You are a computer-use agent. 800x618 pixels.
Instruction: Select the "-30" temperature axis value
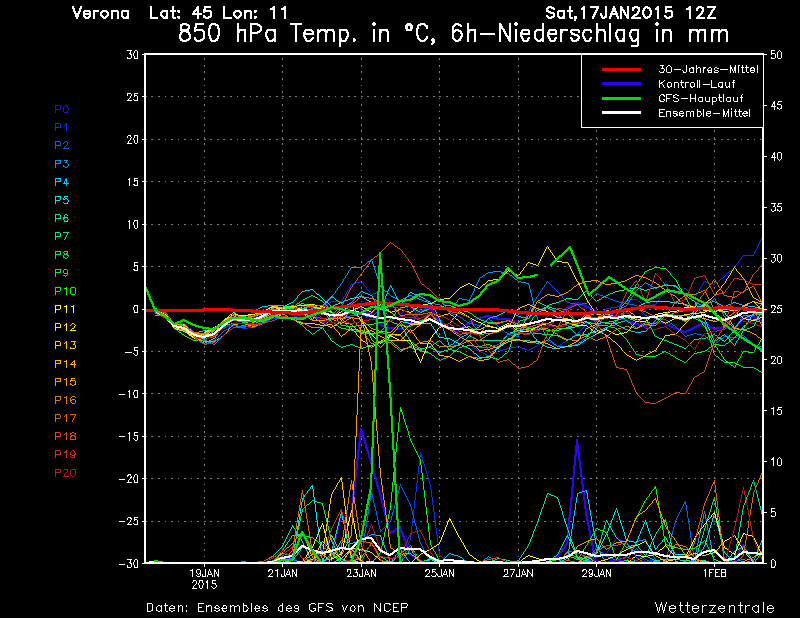tap(129, 563)
